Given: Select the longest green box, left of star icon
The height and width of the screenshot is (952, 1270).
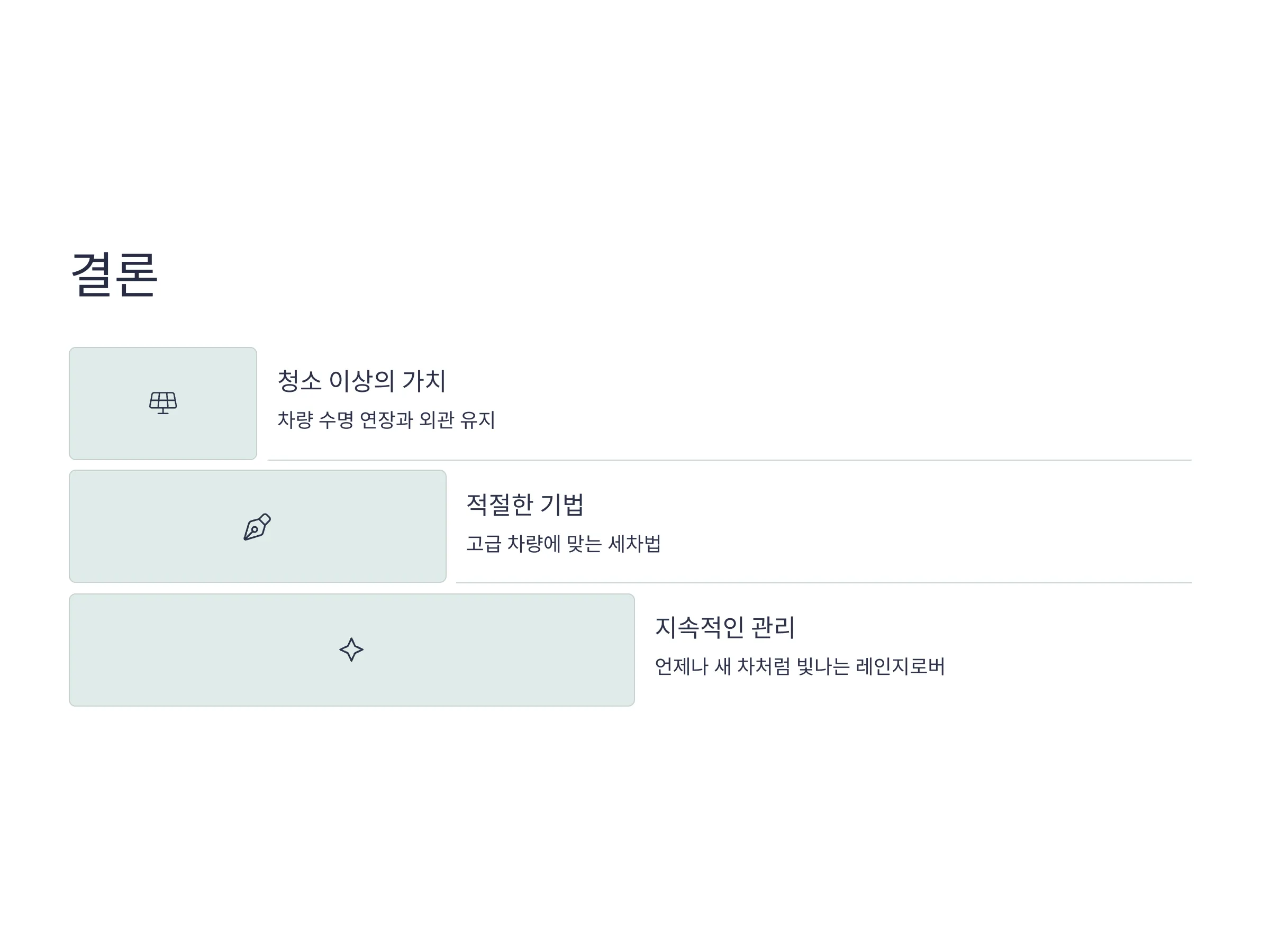Looking at the screenshot, I should pos(204,650).
